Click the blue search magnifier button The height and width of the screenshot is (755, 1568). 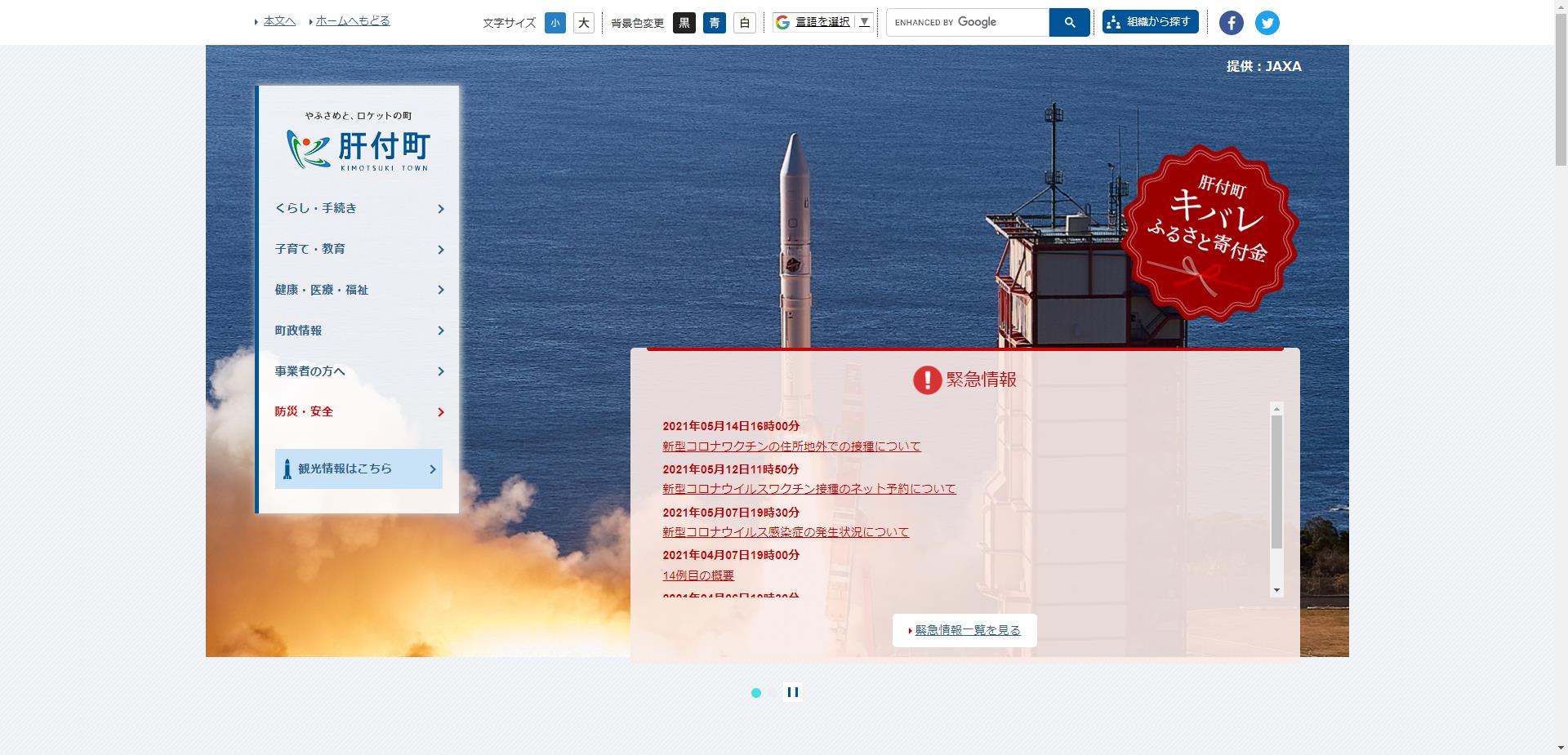click(1069, 23)
